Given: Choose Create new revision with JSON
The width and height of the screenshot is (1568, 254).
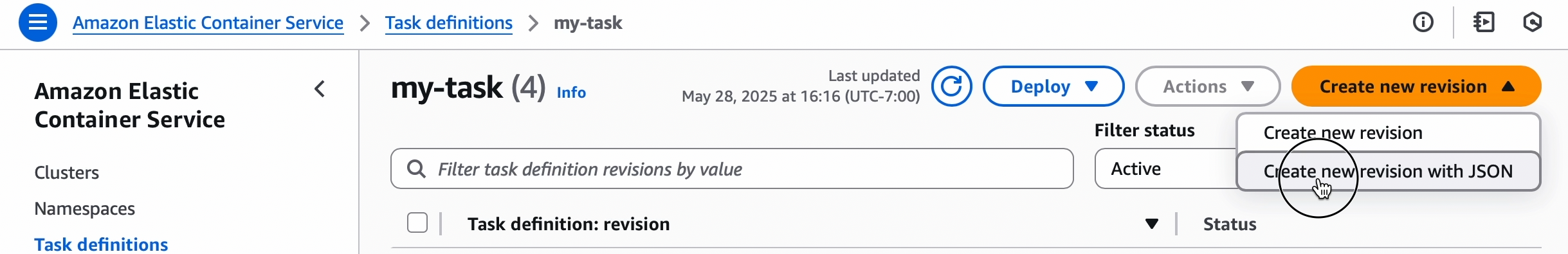Looking at the screenshot, I should coord(1389,171).
